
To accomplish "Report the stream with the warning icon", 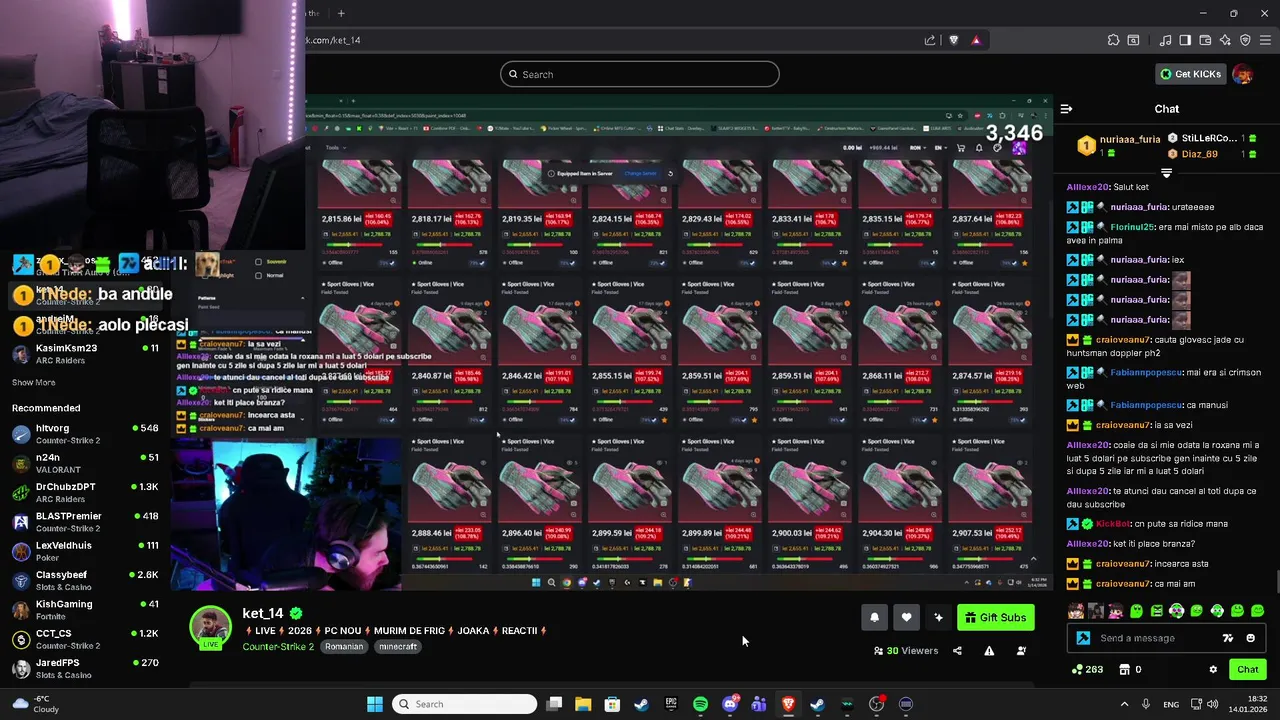I will pyautogui.click(x=989, y=651).
